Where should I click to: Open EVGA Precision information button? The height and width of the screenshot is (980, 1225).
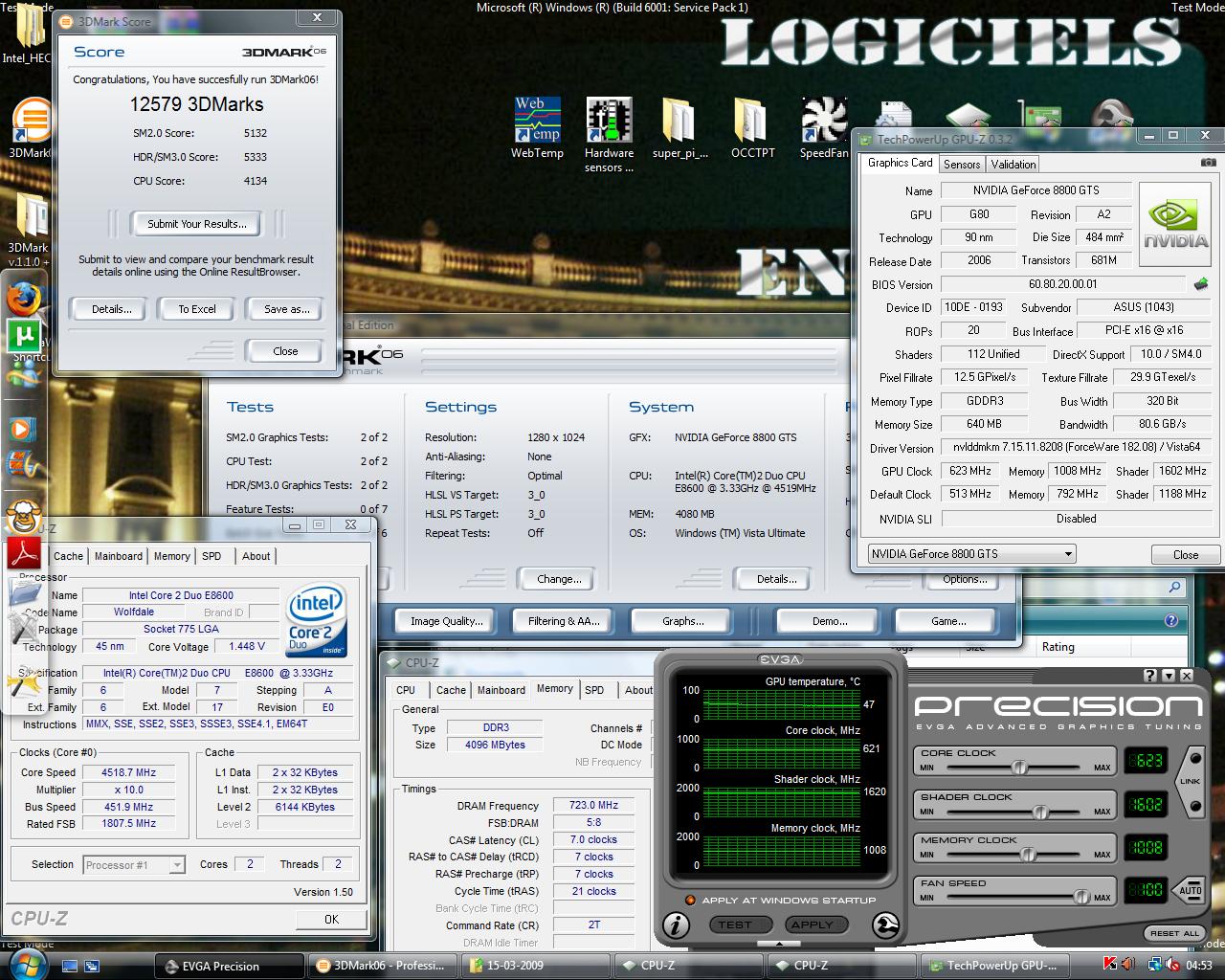tap(676, 924)
